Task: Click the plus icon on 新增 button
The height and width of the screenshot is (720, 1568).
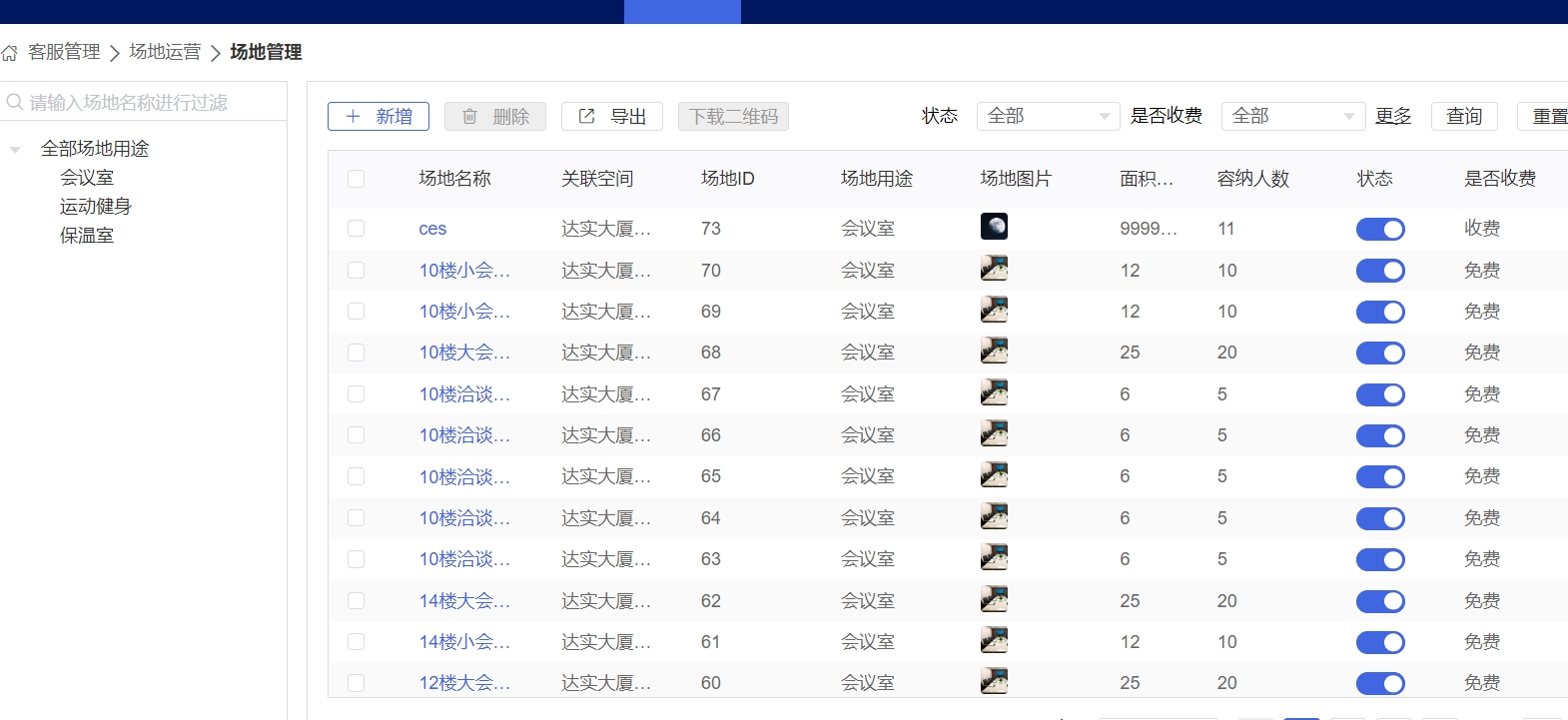Action: [353, 117]
